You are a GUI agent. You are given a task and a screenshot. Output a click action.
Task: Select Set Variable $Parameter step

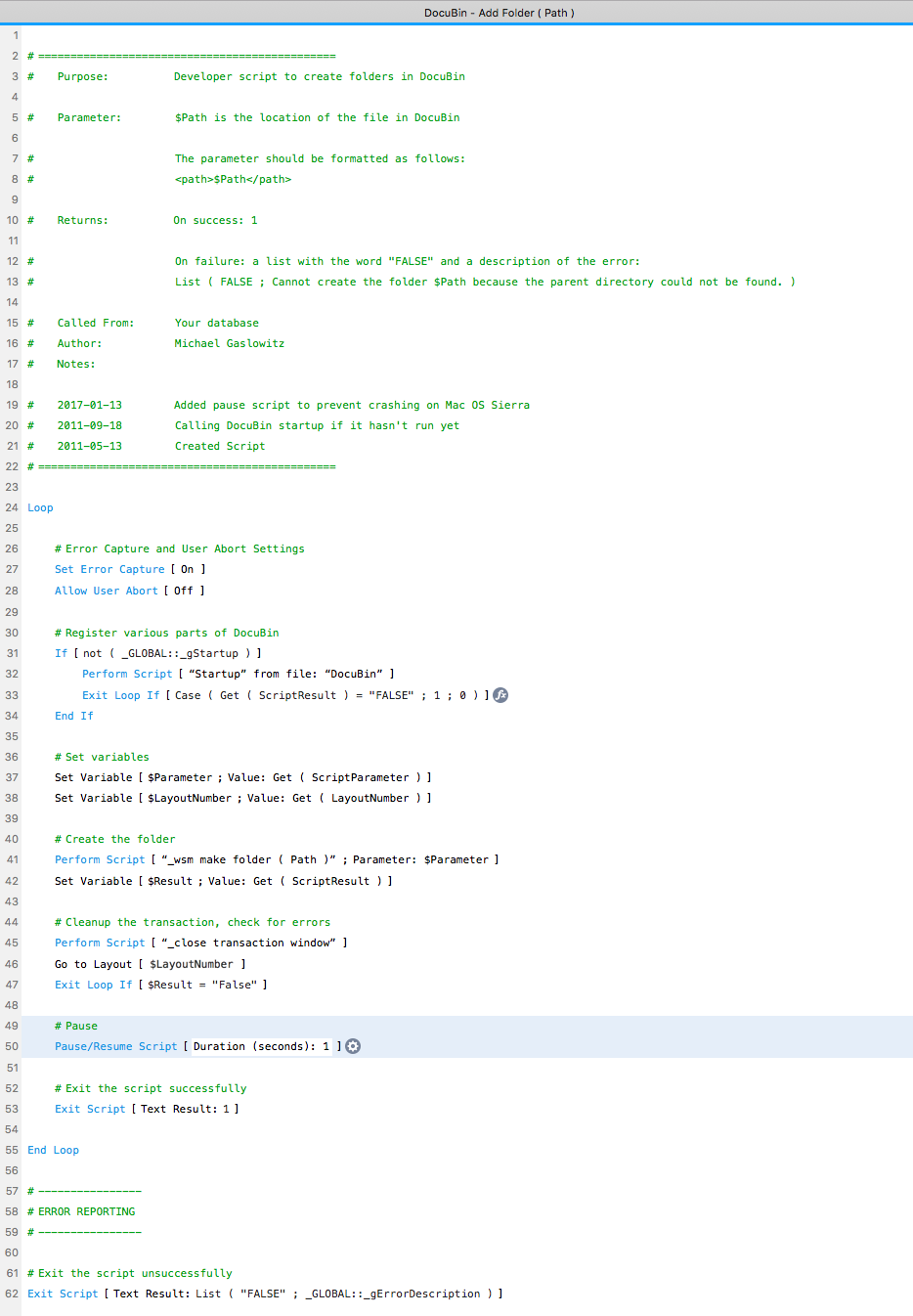pos(242,777)
